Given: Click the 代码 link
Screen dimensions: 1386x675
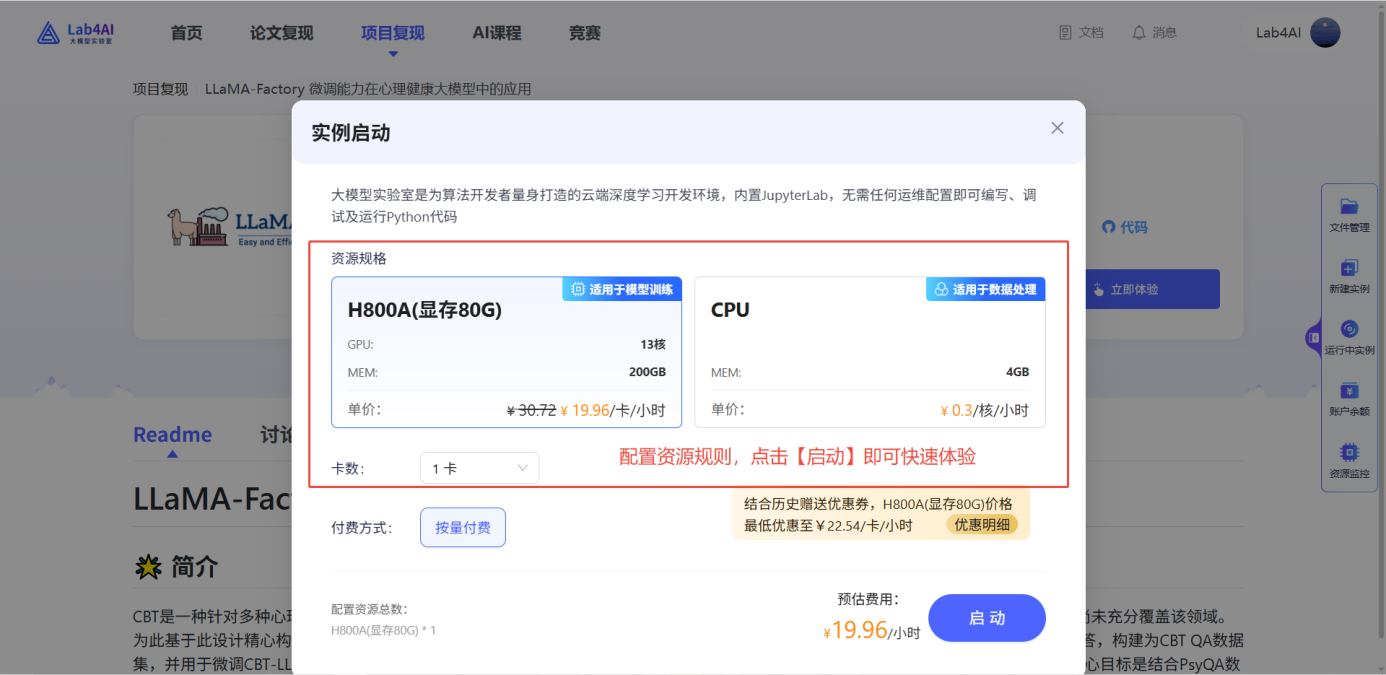Looking at the screenshot, I should (1124, 227).
